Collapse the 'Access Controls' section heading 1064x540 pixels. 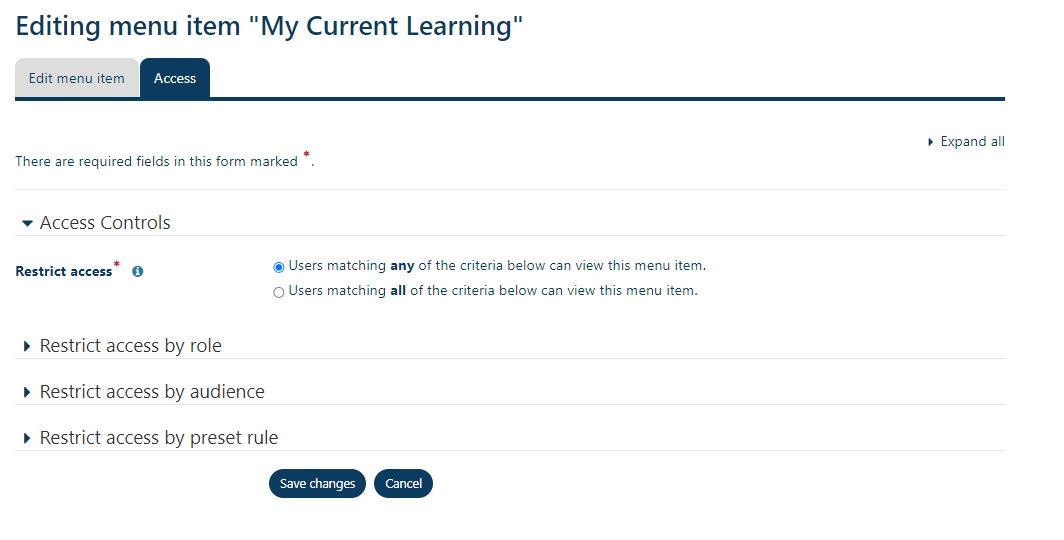[x=105, y=223]
